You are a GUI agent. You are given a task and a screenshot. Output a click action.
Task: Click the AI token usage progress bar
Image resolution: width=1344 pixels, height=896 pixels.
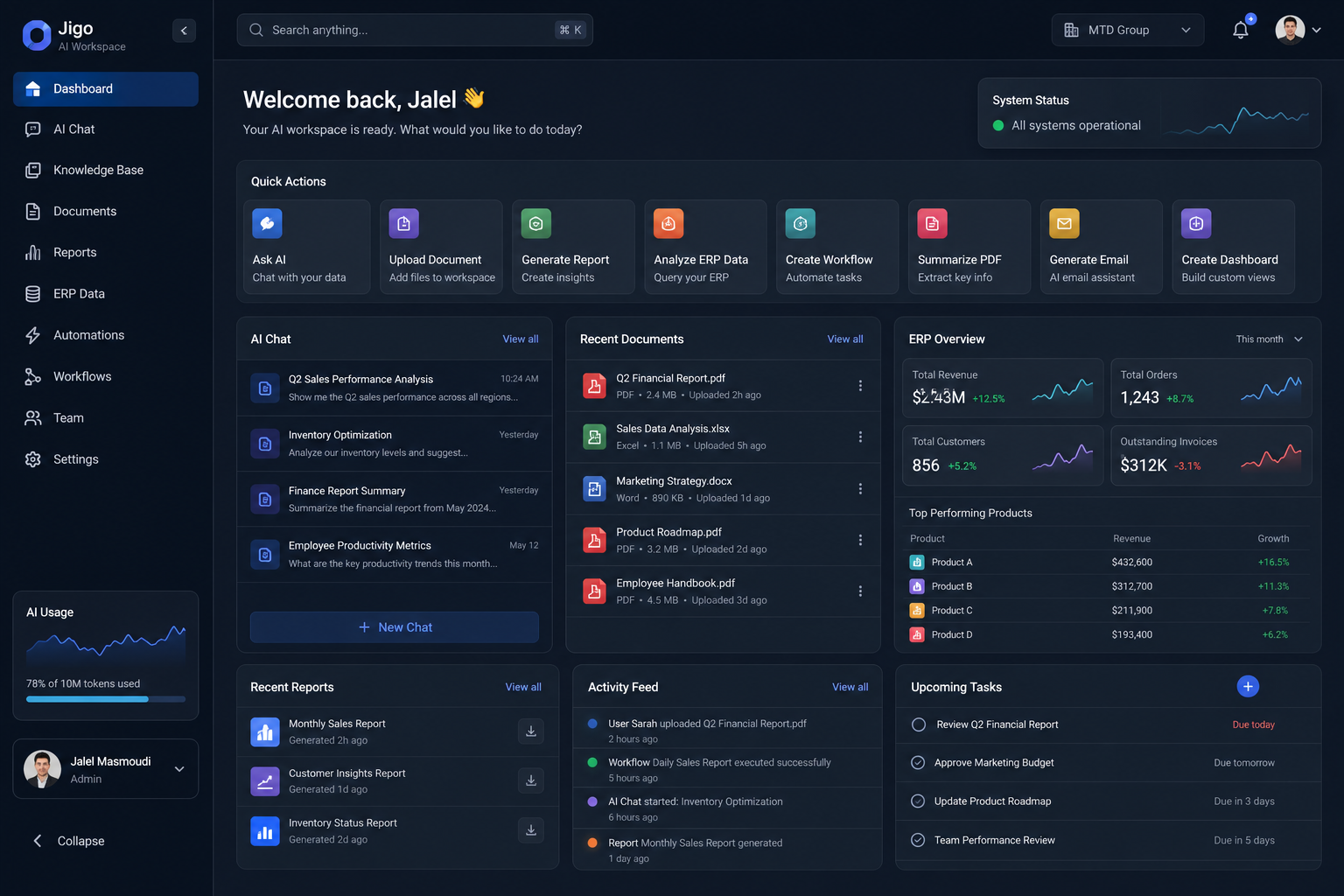coord(106,699)
